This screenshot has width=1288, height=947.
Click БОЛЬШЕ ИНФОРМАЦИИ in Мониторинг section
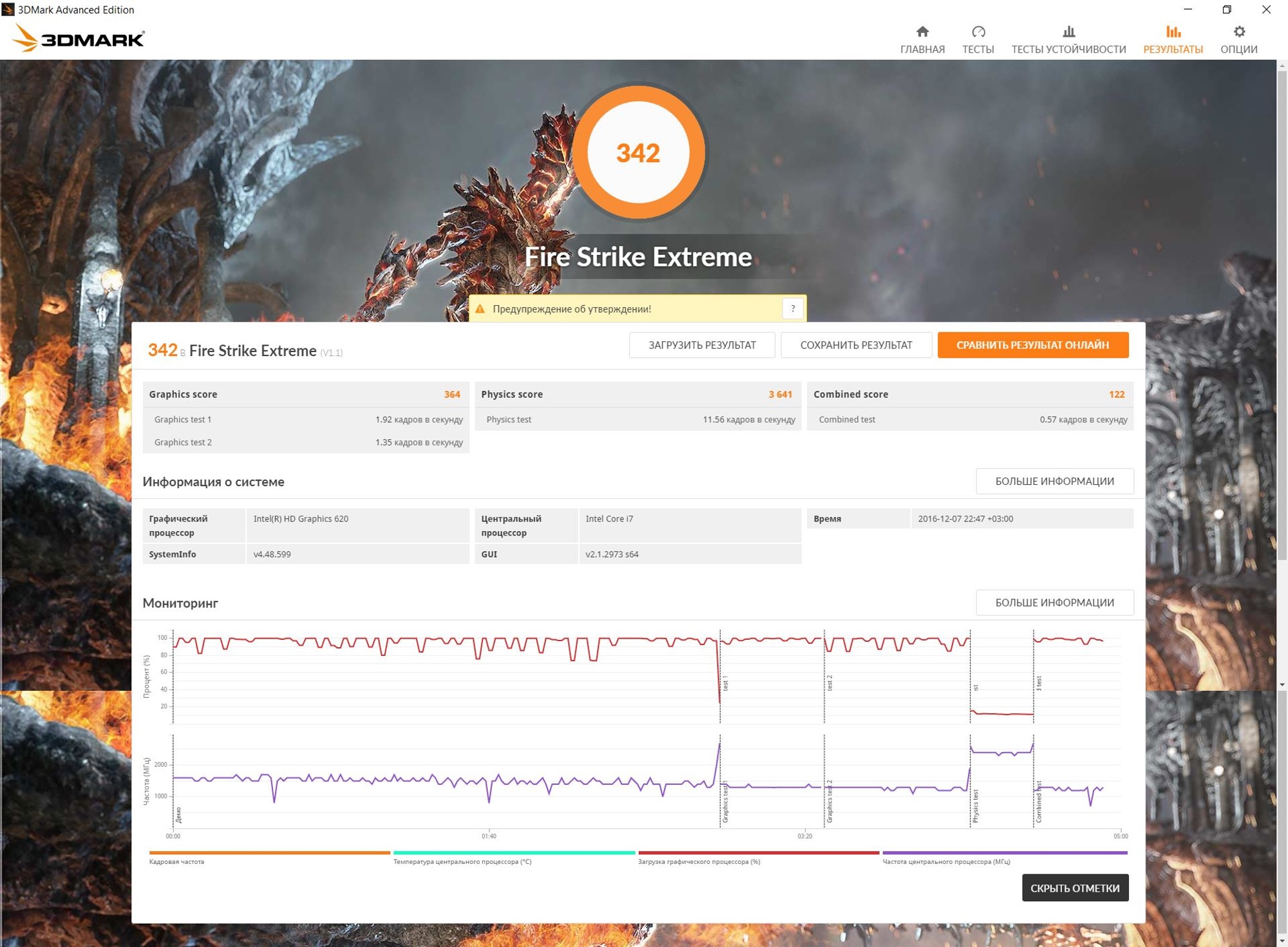tap(1054, 603)
